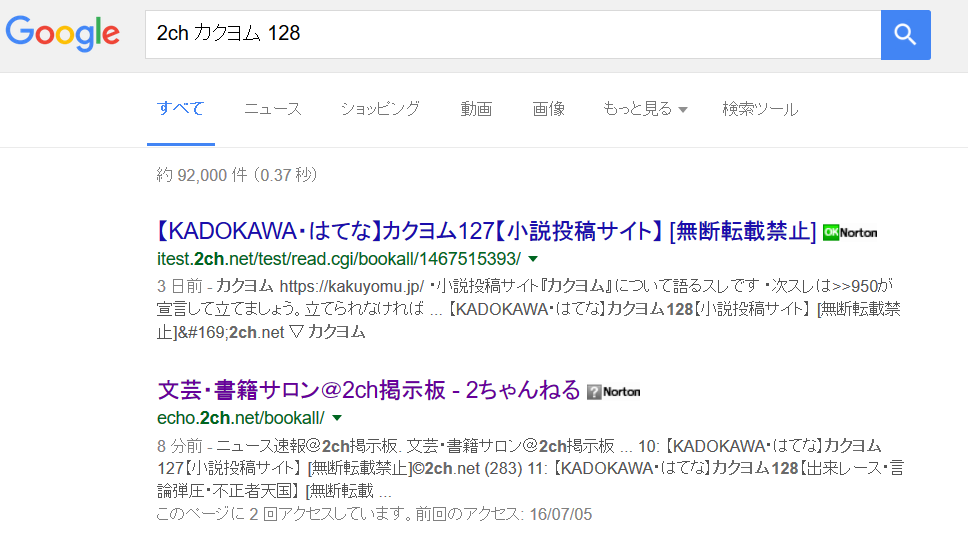The width and height of the screenshot is (968, 550).
Task: Switch to the 動画 tab
Action: point(476,109)
